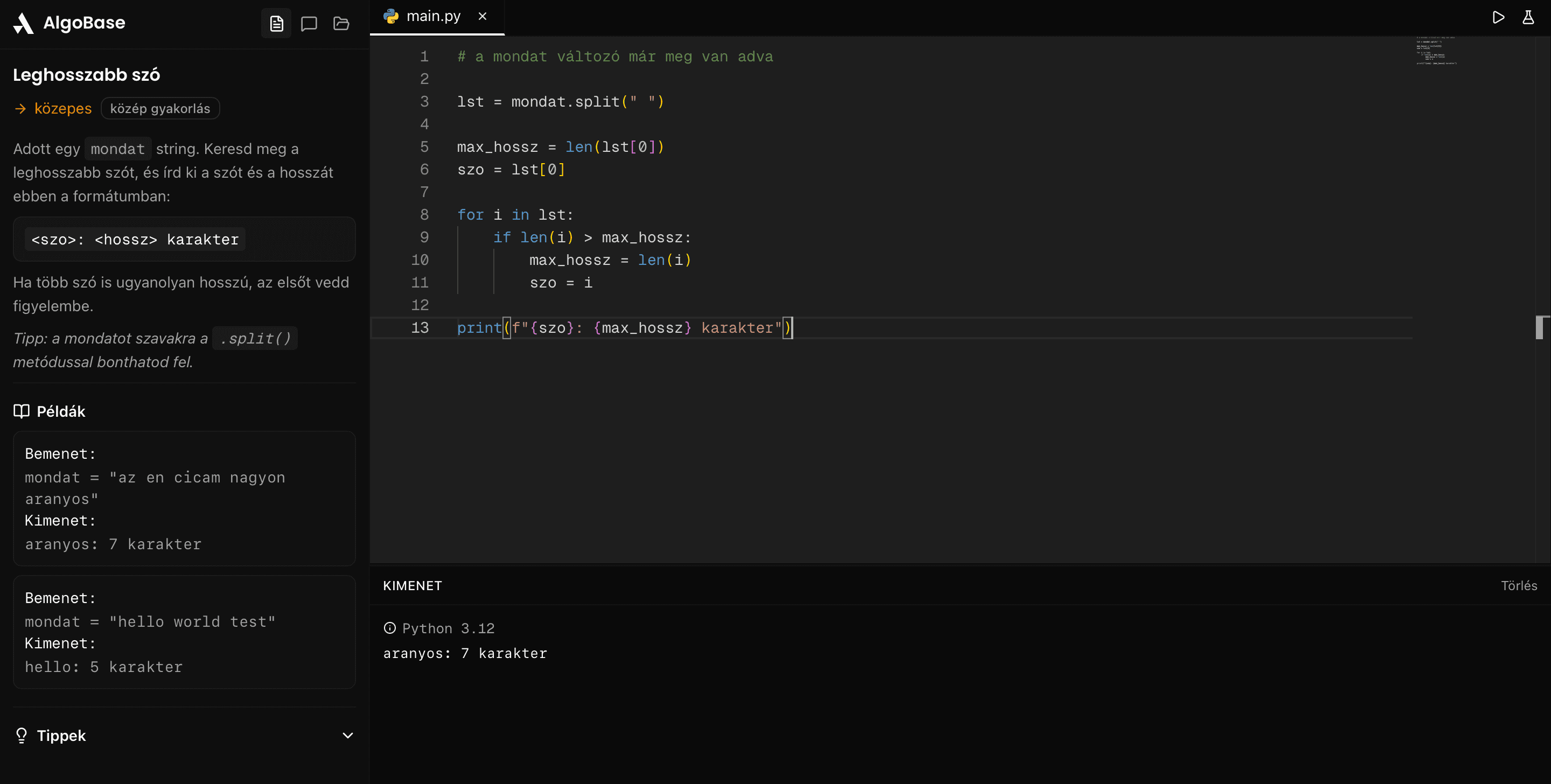Click the code minimap thumbnail
The width and height of the screenshot is (1551, 784).
pos(1436,50)
